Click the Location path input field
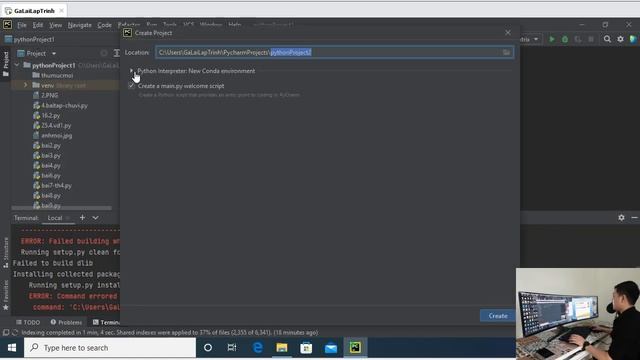640x360 pixels. [334, 52]
